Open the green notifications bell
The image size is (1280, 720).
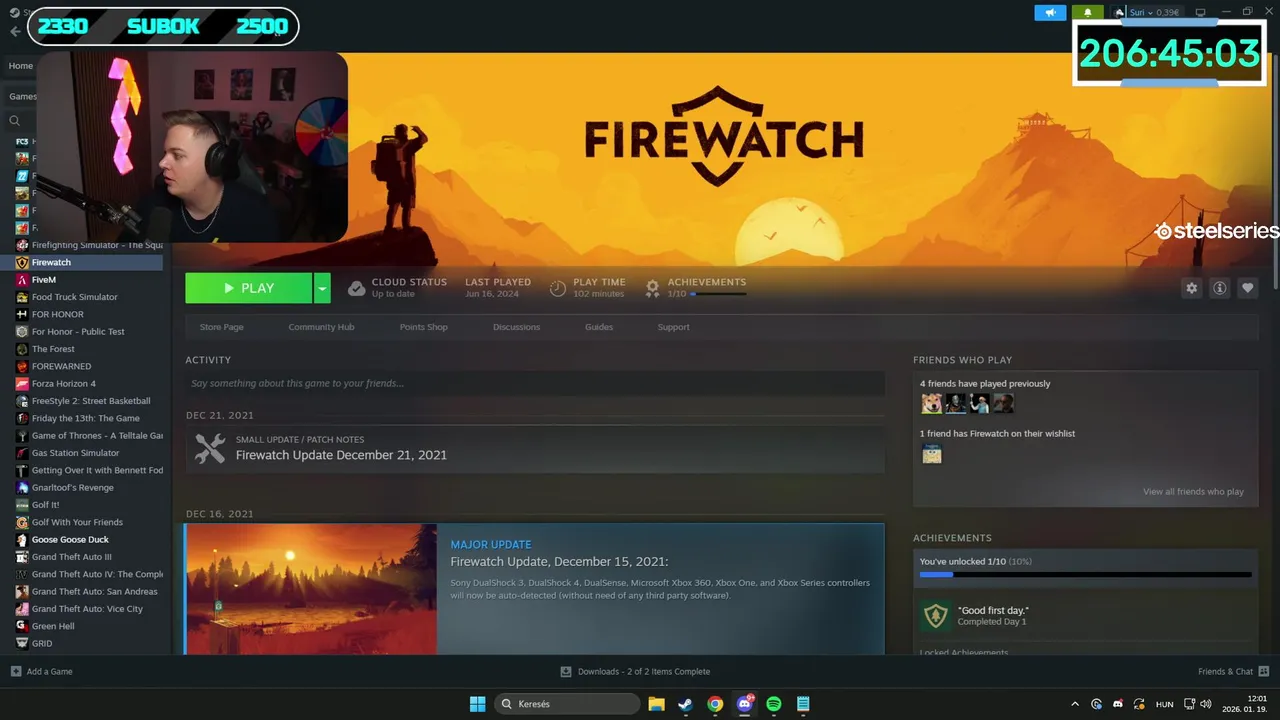tap(1088, 13)
